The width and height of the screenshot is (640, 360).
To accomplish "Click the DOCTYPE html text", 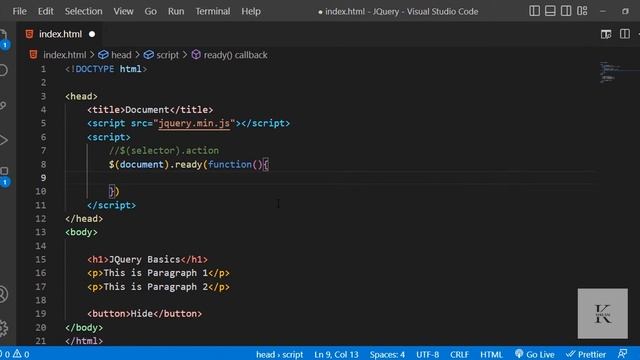I will (106, 69).
